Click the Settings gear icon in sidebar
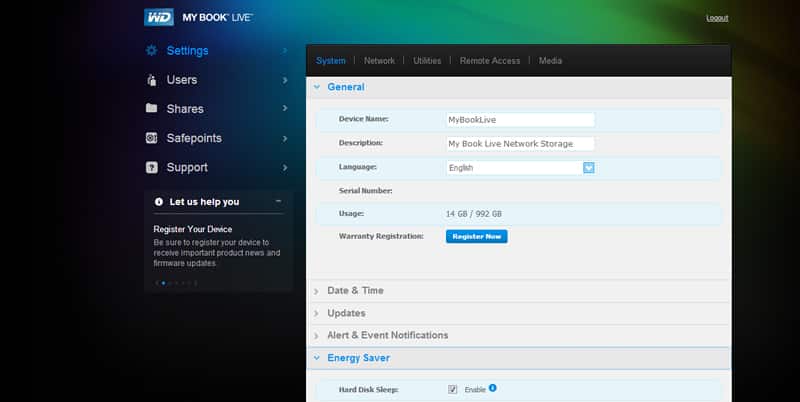The width and height of the screenshot is (800, 402). 152,51
